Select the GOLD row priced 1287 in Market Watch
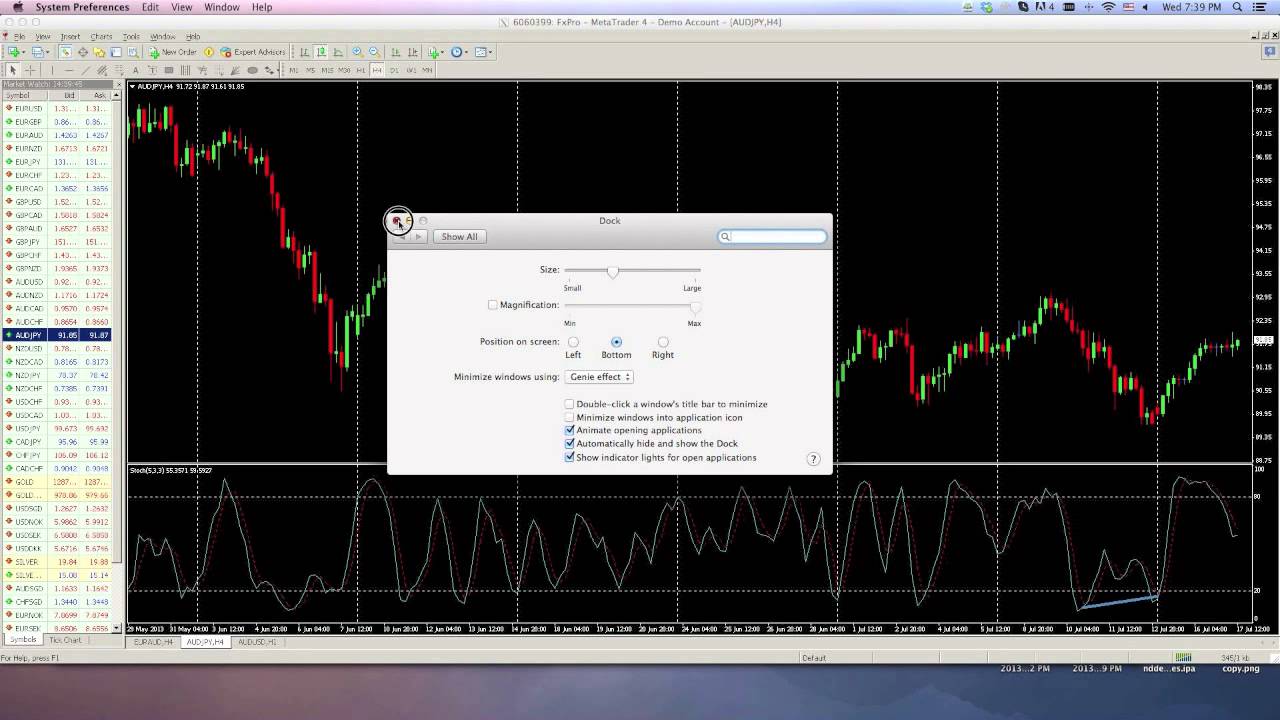1280x720 pixels. click(57, 482)
